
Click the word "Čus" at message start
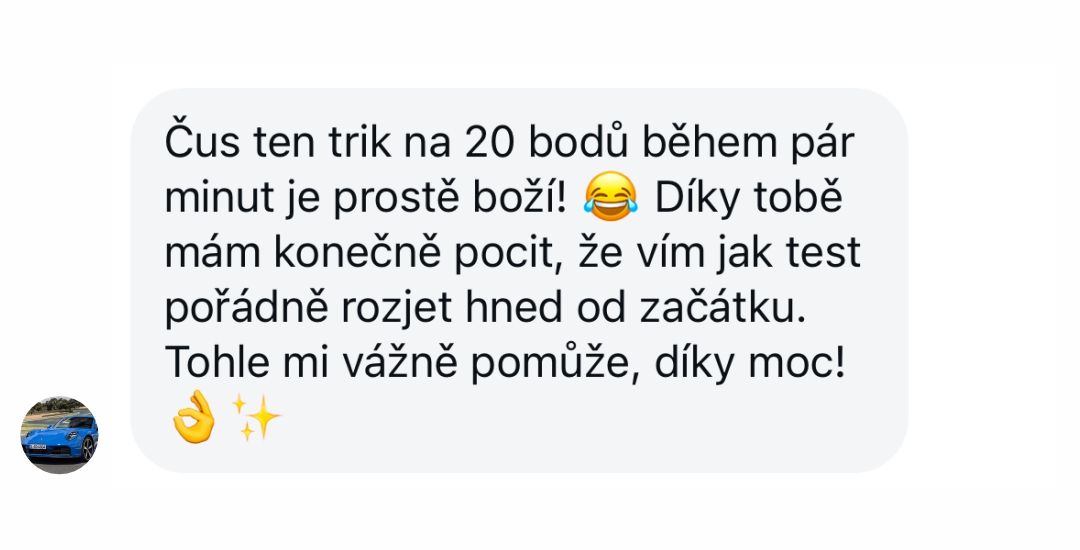pyautogui.click(x=202, y=142)
